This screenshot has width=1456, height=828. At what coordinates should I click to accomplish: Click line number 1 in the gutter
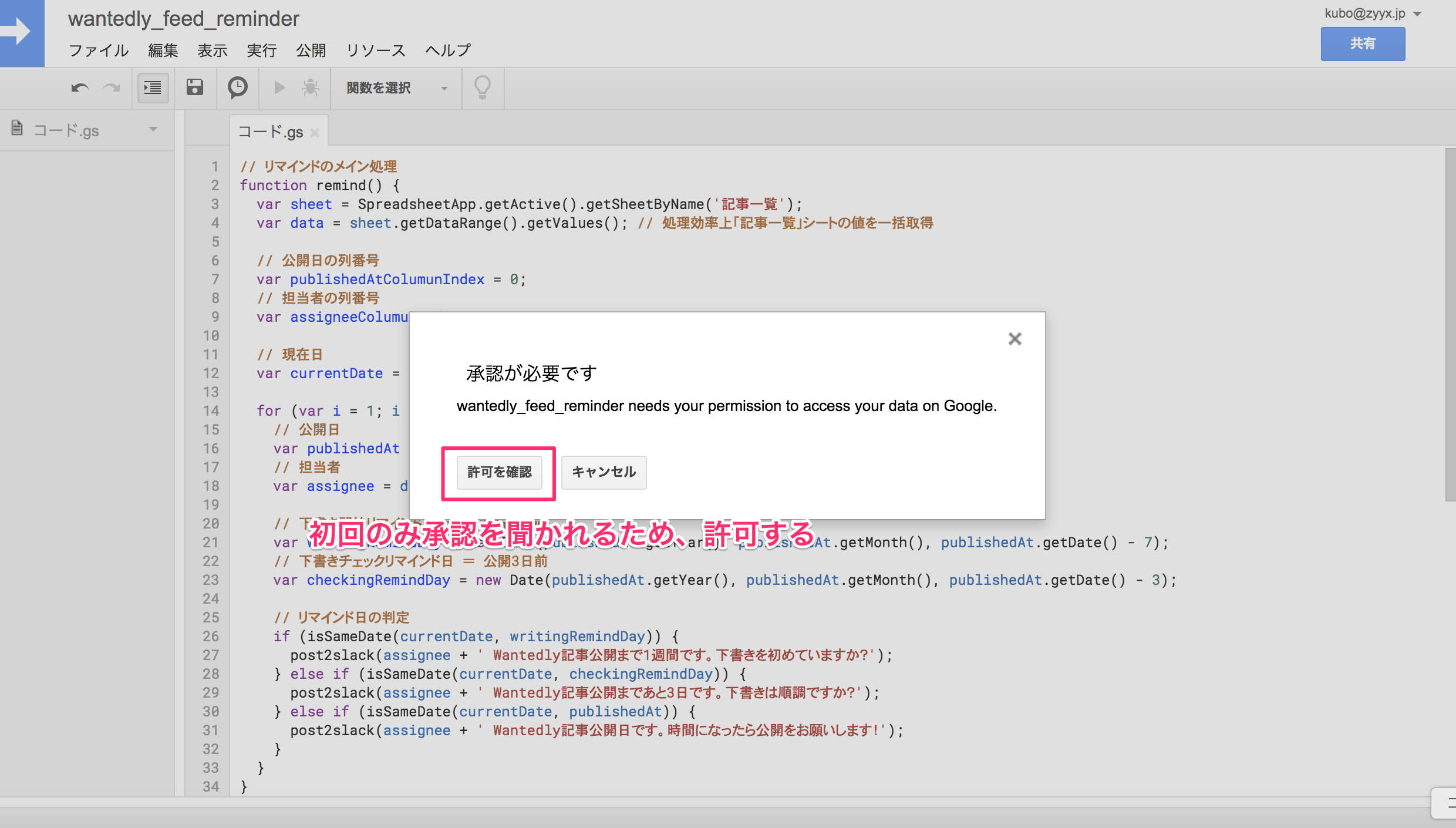pos(215,166)
